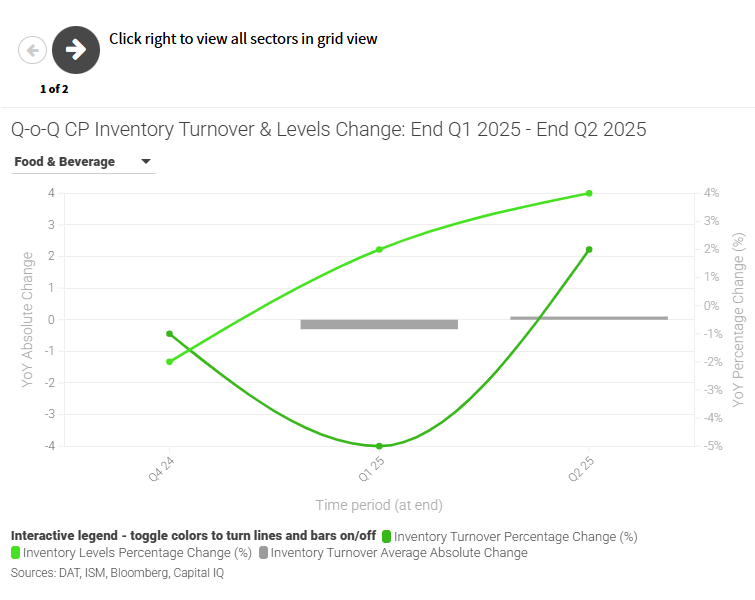Select the higher Q4 24 data point
Screen dimensions: 755x600
(x=170, y=334)
